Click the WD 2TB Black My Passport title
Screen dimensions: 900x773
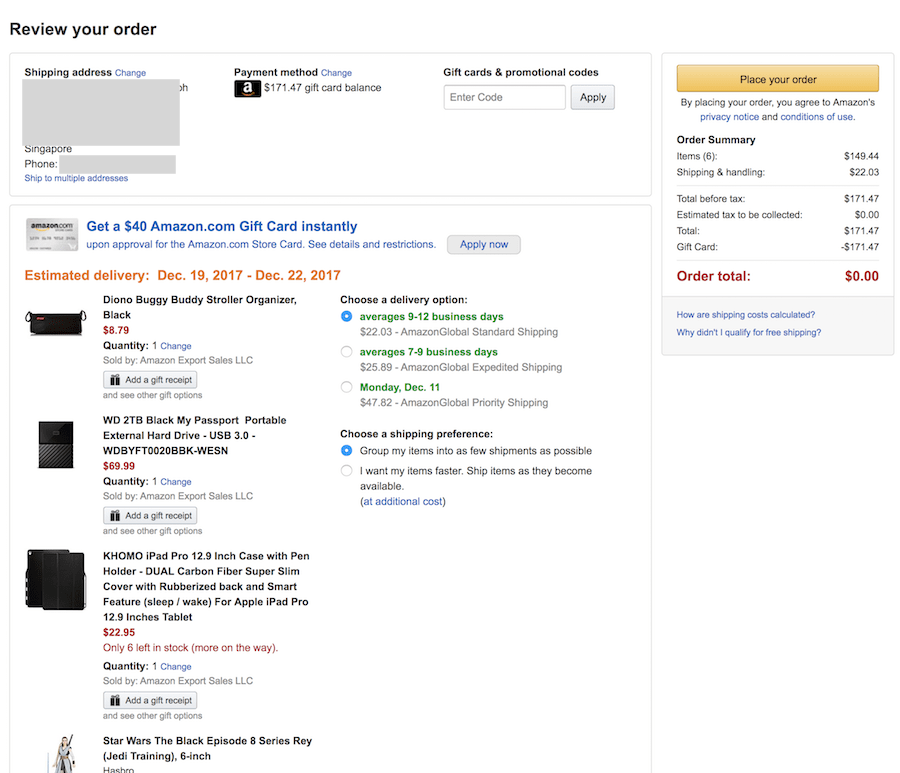pyautogui.click(x=195, y=436)
